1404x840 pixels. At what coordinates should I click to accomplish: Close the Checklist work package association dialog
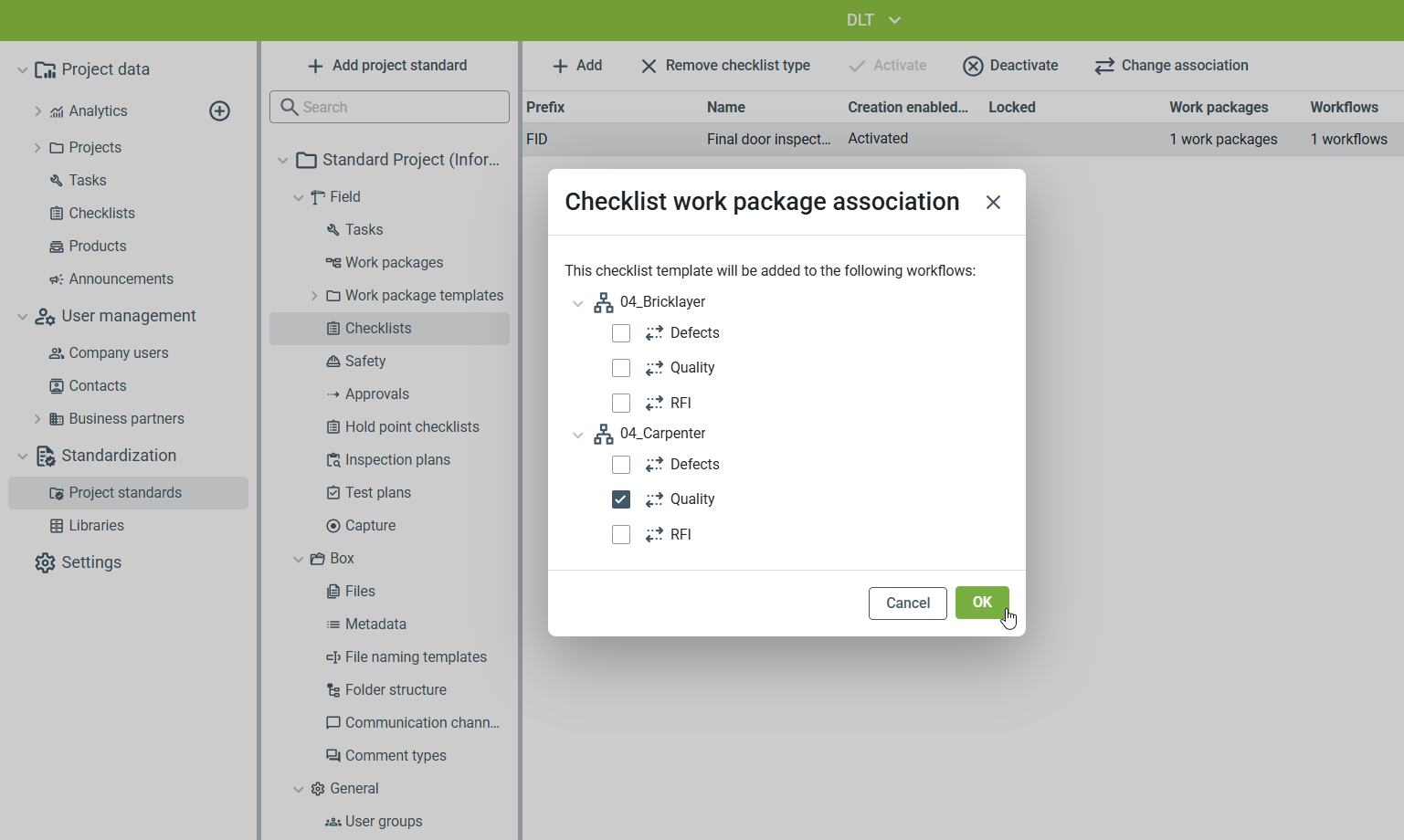(993, 203)
